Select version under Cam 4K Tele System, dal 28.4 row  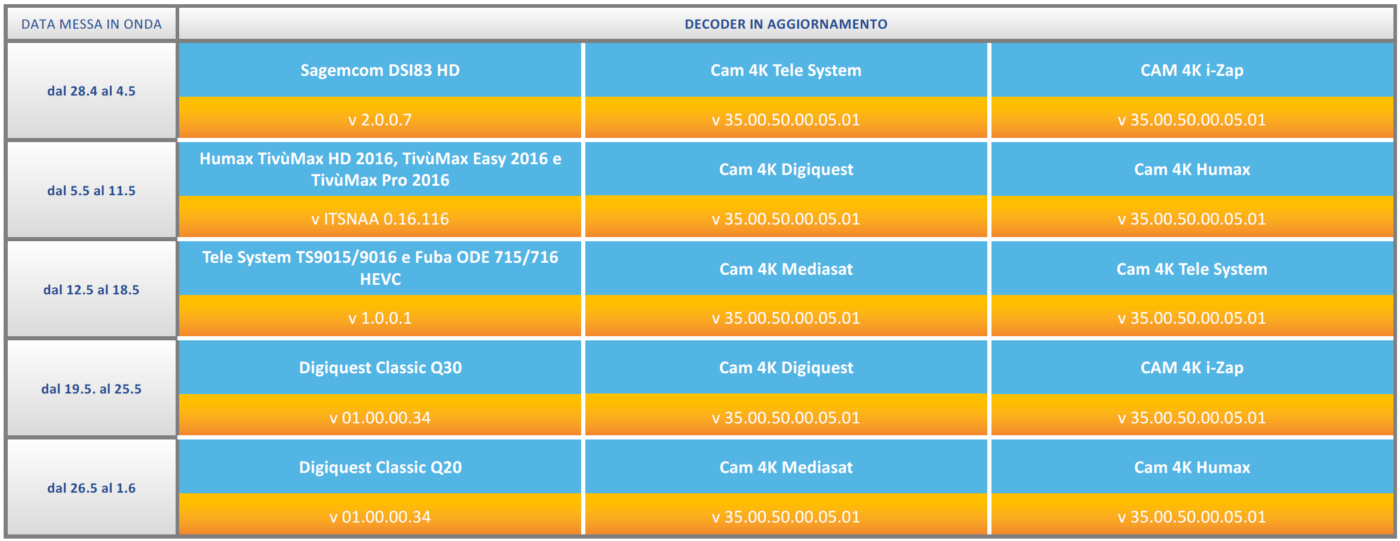pyautogui.click(x=786, y=118)
